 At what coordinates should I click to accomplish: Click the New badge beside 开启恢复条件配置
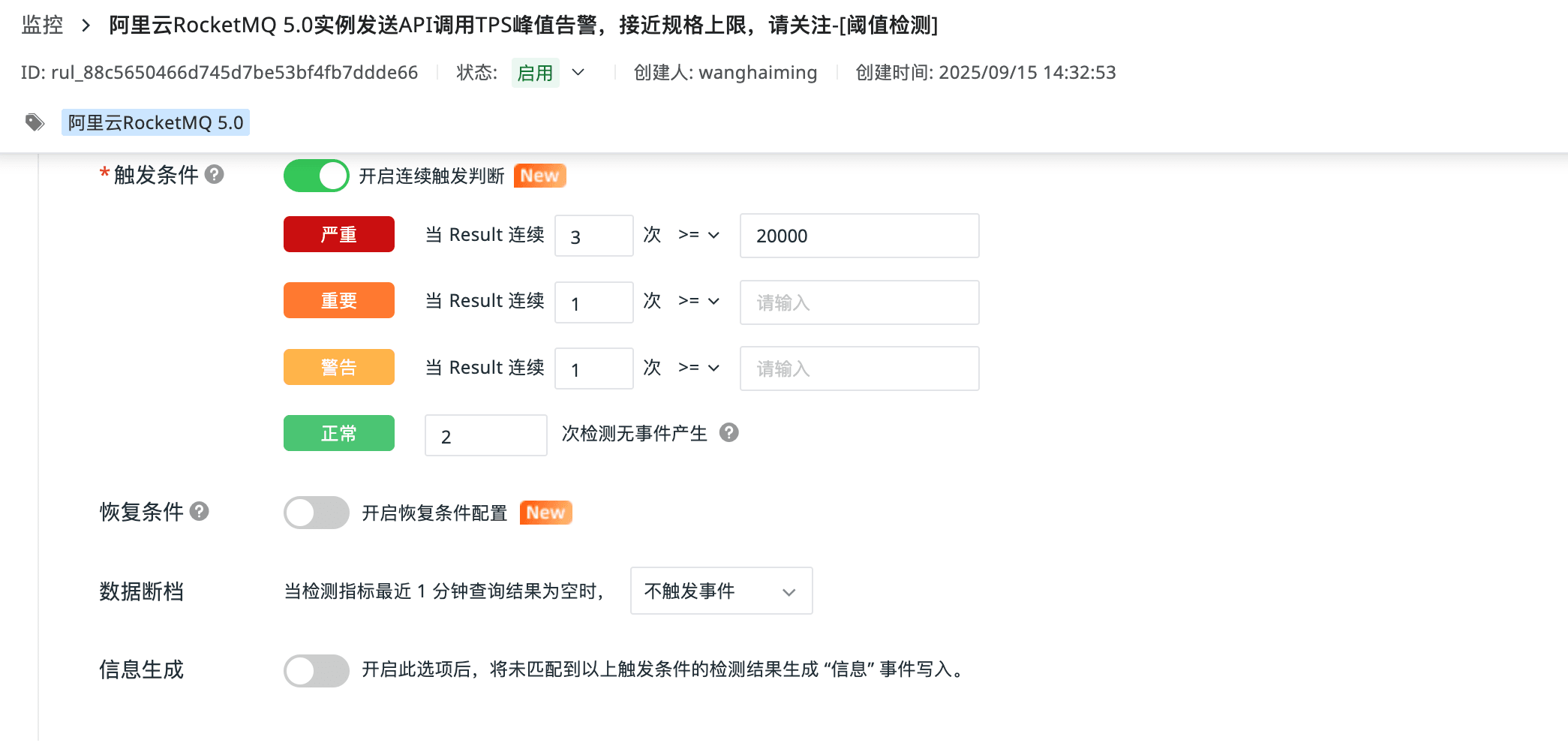point(545,513)
